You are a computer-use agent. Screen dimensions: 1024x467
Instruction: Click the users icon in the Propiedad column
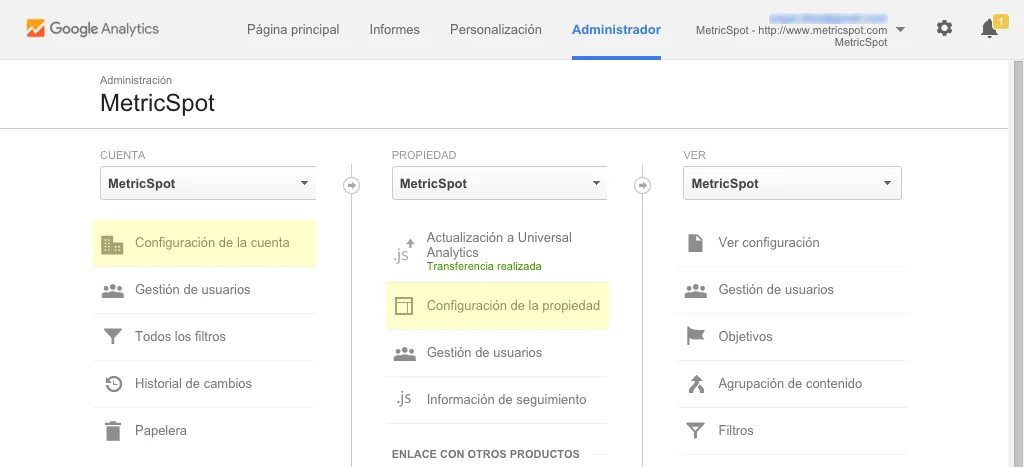click(404, 353)
